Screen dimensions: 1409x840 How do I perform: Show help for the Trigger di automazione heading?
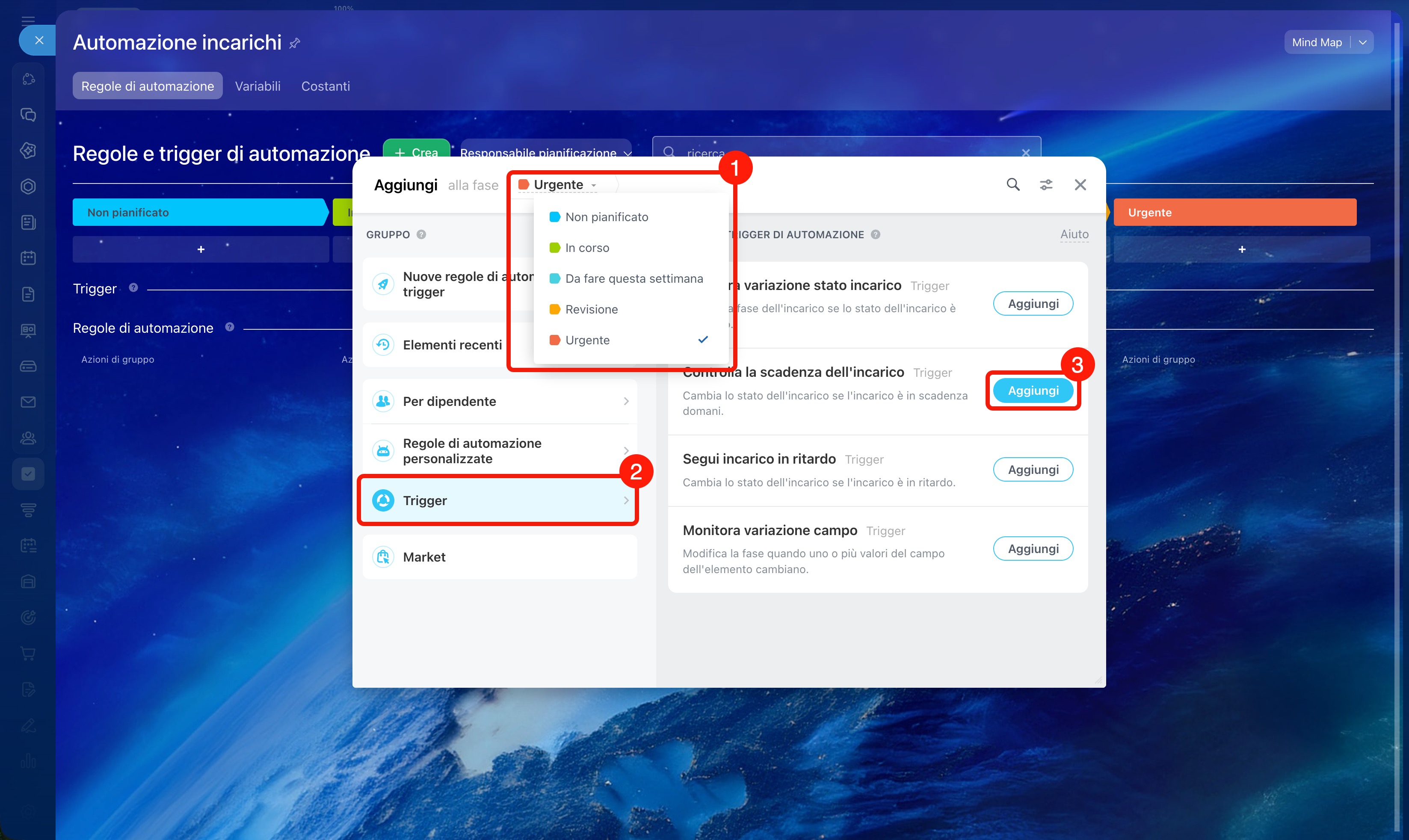(875, 234)
